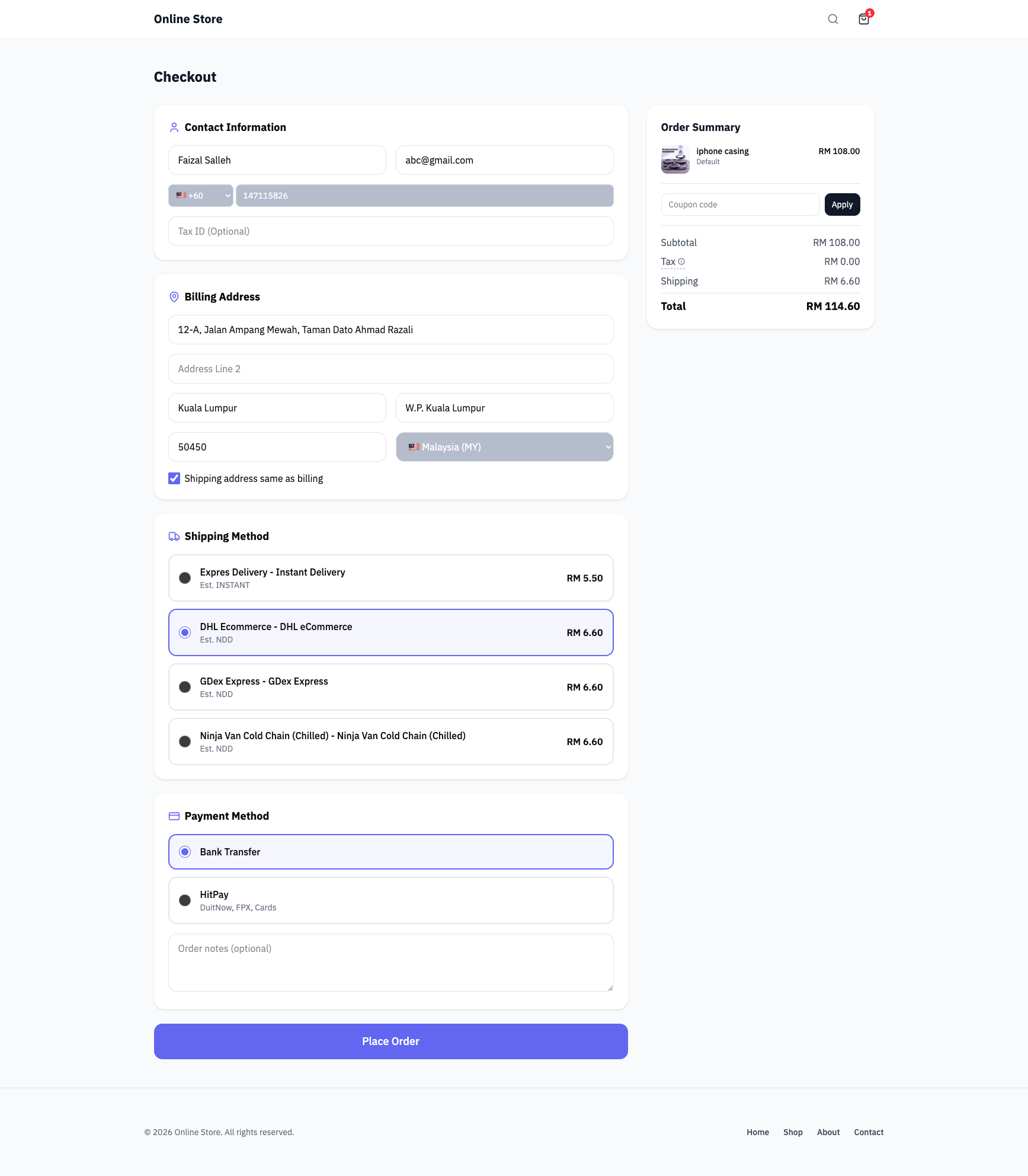Click the Contact Information person icon

(174, 127)
